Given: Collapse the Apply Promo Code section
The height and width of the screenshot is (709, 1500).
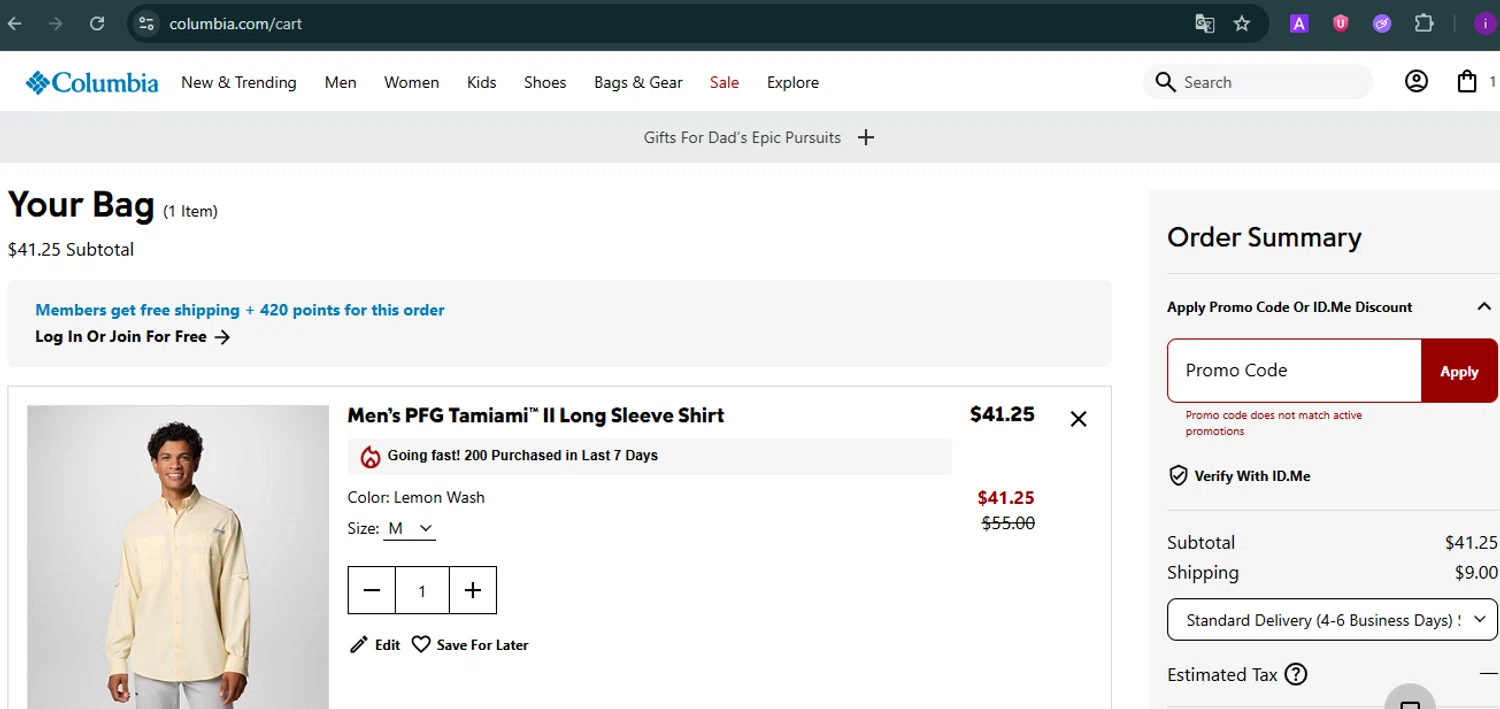Looking at the screenshot, I should (1484, 307).
